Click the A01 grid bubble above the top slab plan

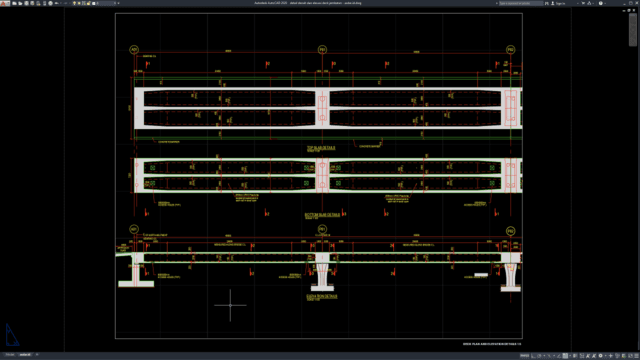pyautogui.click(x=134, y=50)
